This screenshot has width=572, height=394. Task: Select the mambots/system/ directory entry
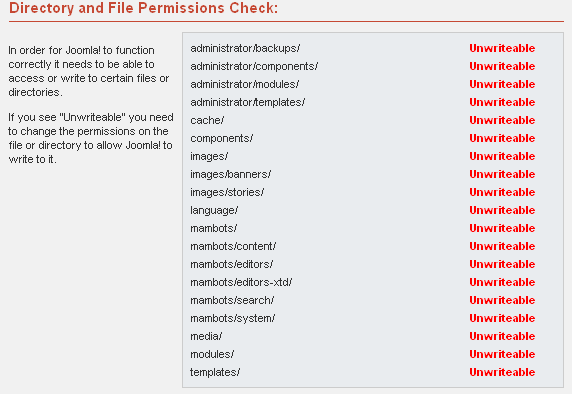pos(232,318)
